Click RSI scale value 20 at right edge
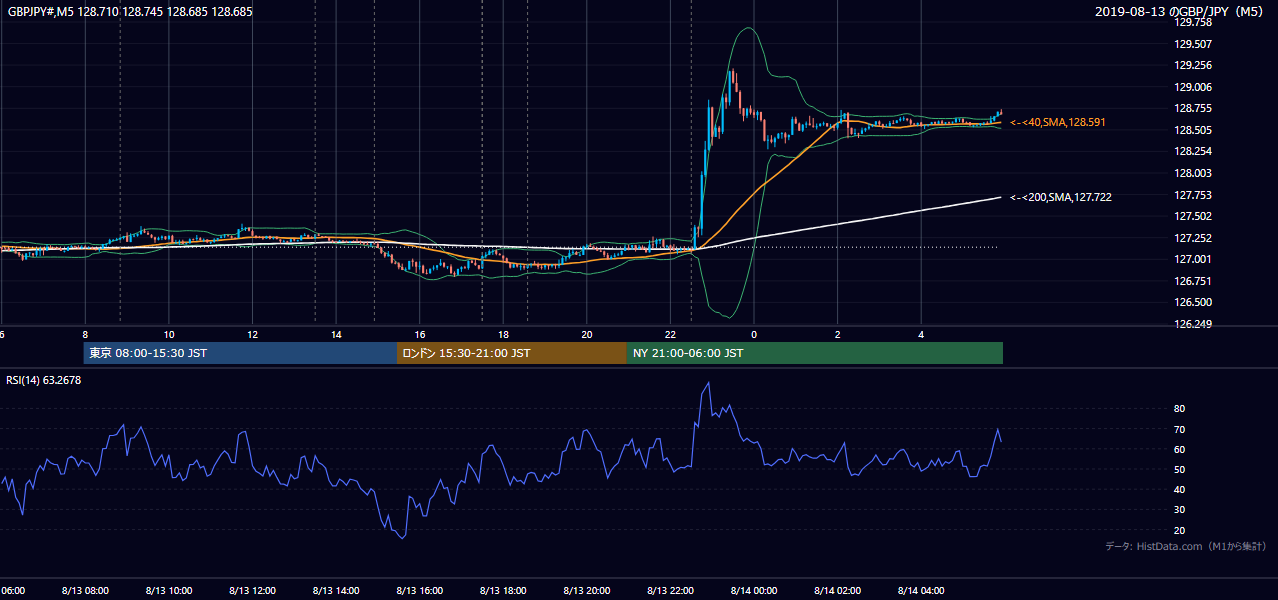The image size is (1278, 600). coord(1179,530)
